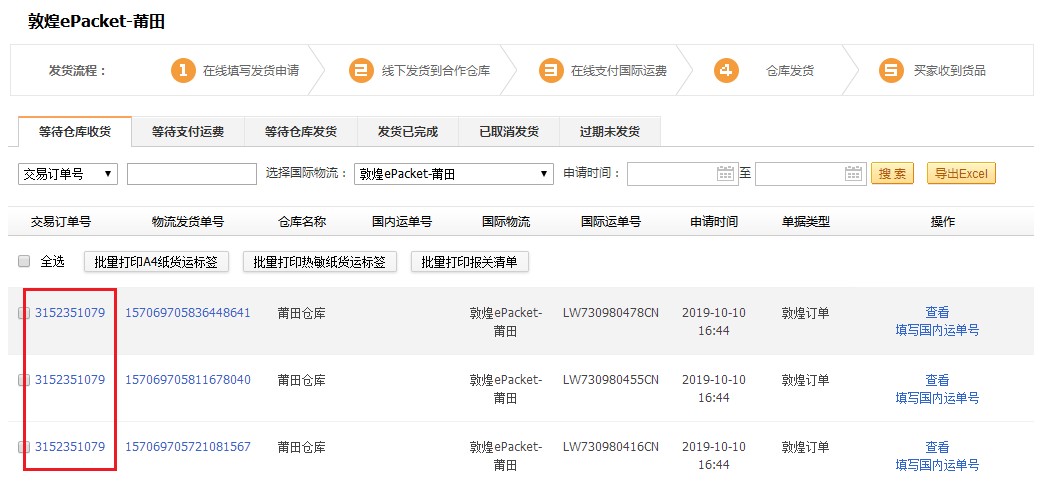Click the 物流发货单号 column header
The height and width of the screenshot is (486, 1045).
188,222
